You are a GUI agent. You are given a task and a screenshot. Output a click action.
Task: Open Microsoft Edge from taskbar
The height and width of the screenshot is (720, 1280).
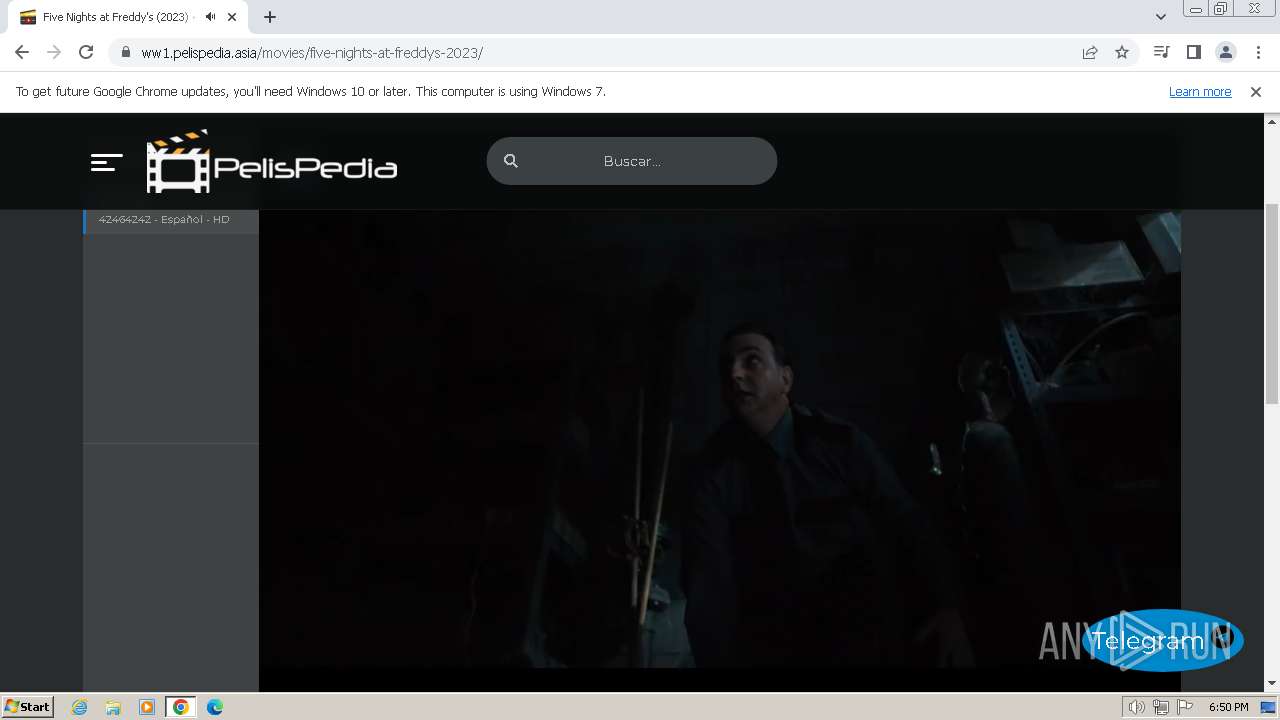pyautogui.click(x=215, y=707)
